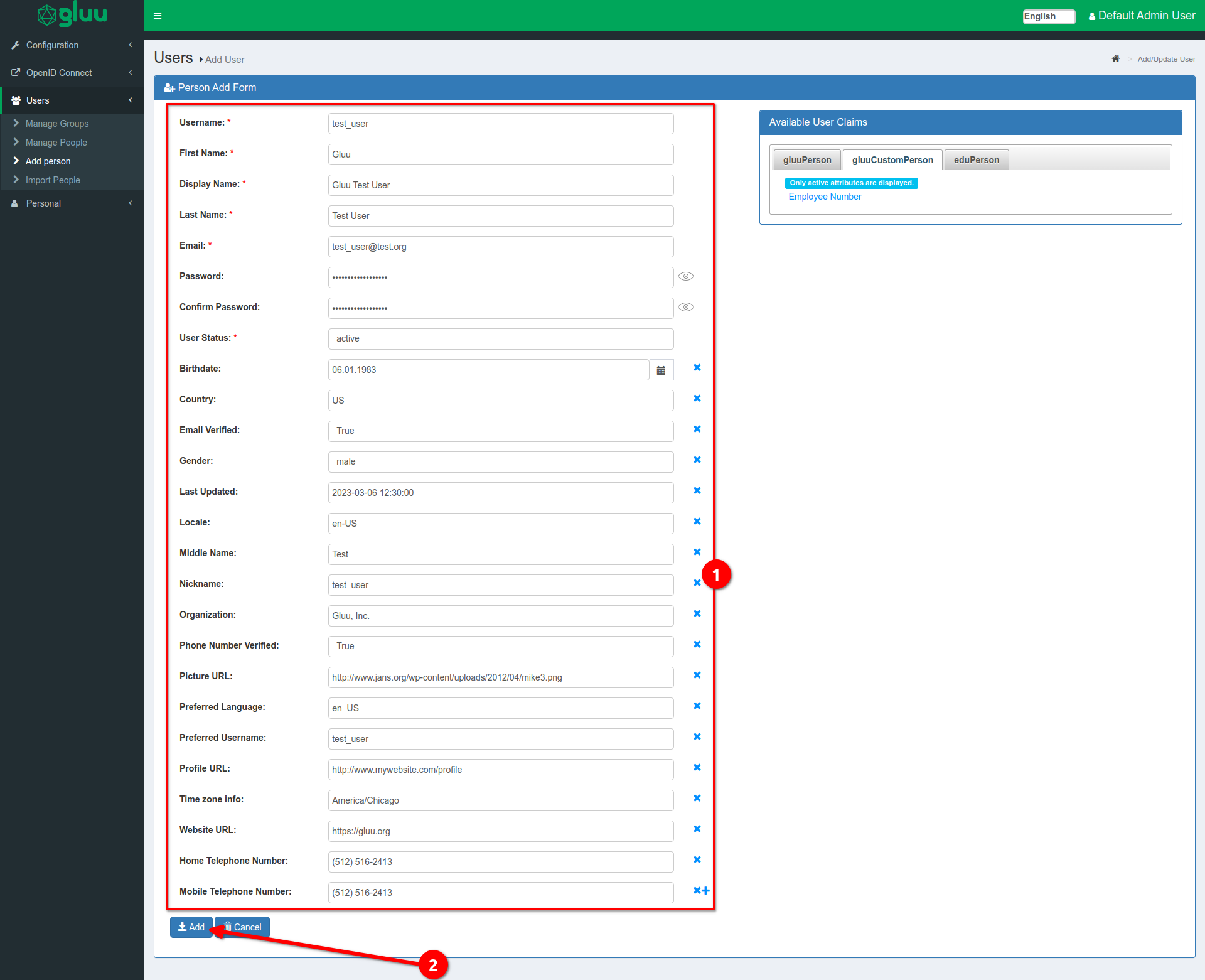Open Manage People in sidebar
The image size is (1205, 980).
click(x=56, y=143)
